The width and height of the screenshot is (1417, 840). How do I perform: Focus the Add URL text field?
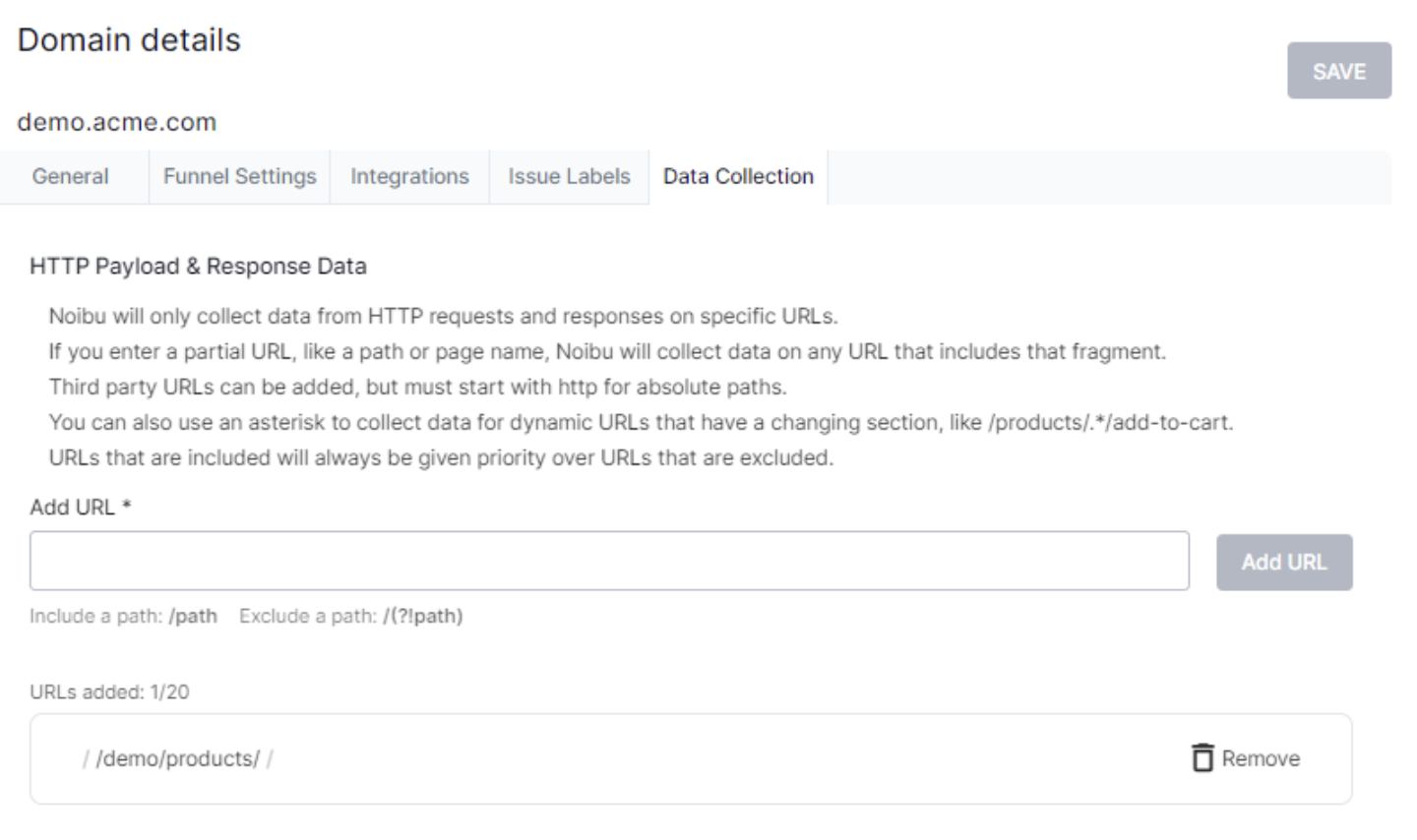coord(609,562)
